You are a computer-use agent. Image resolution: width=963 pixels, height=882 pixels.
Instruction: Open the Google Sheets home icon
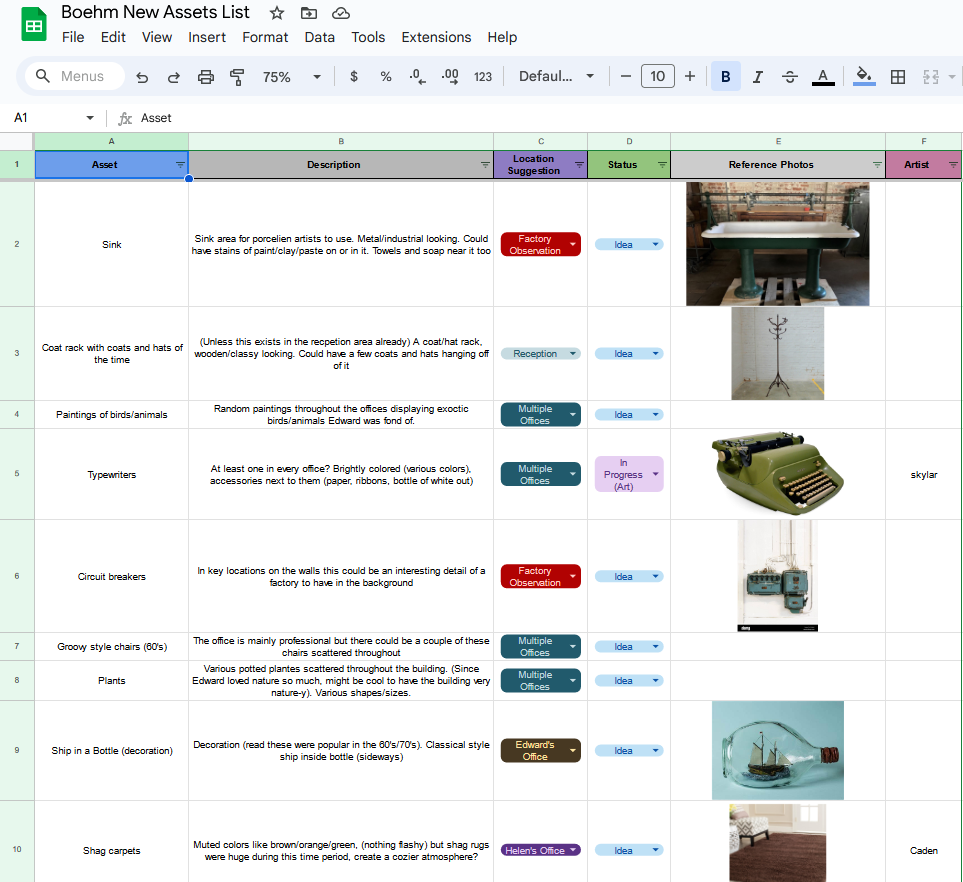click(34, 25)
